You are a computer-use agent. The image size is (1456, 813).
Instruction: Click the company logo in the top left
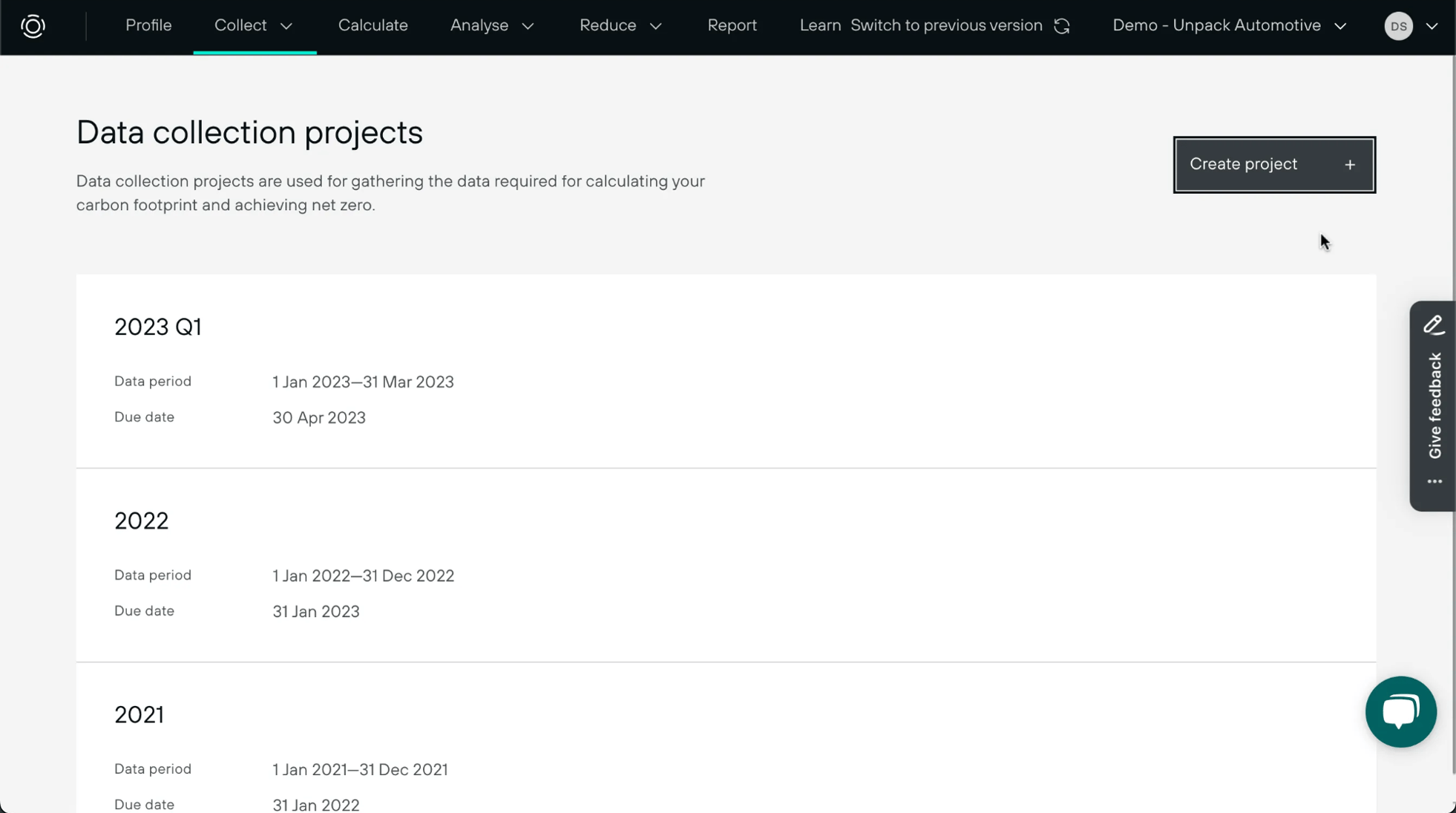pyautogui.click(x=33, y=26)
